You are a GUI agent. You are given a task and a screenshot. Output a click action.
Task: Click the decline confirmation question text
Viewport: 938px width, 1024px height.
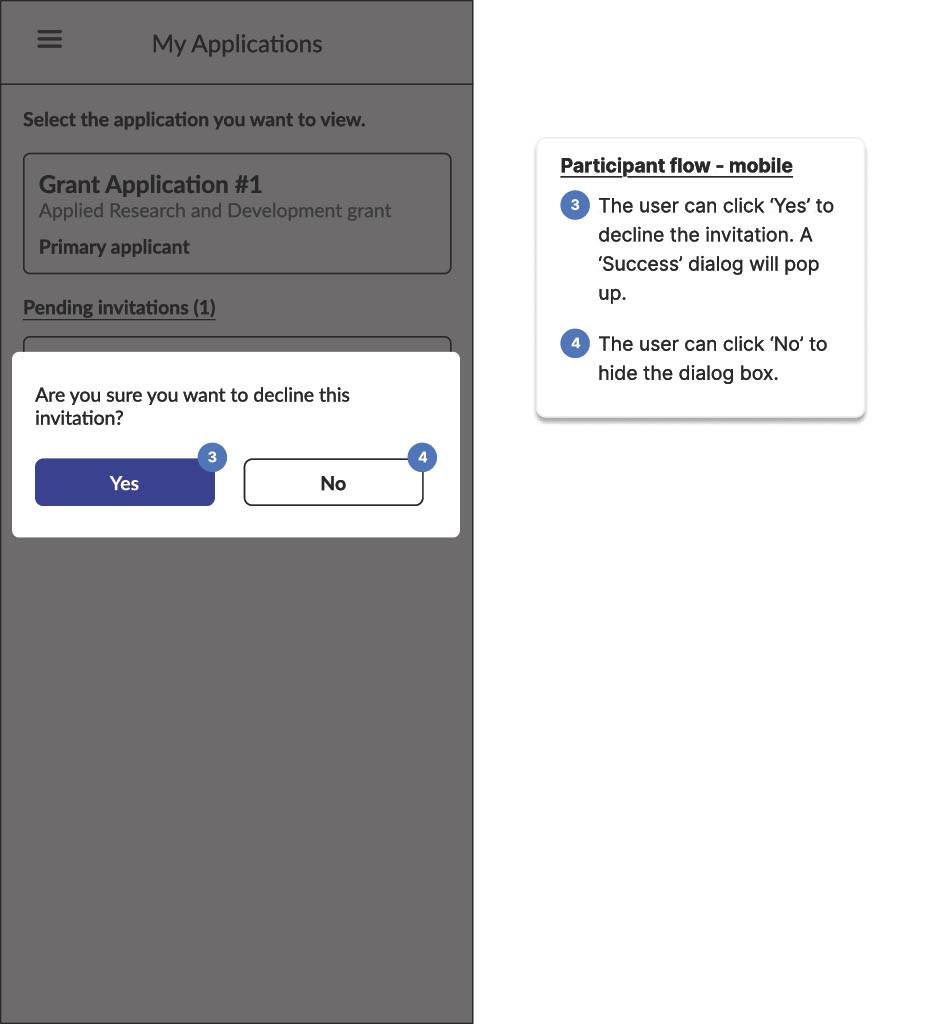pyautogui.click(x=192, y=406)
